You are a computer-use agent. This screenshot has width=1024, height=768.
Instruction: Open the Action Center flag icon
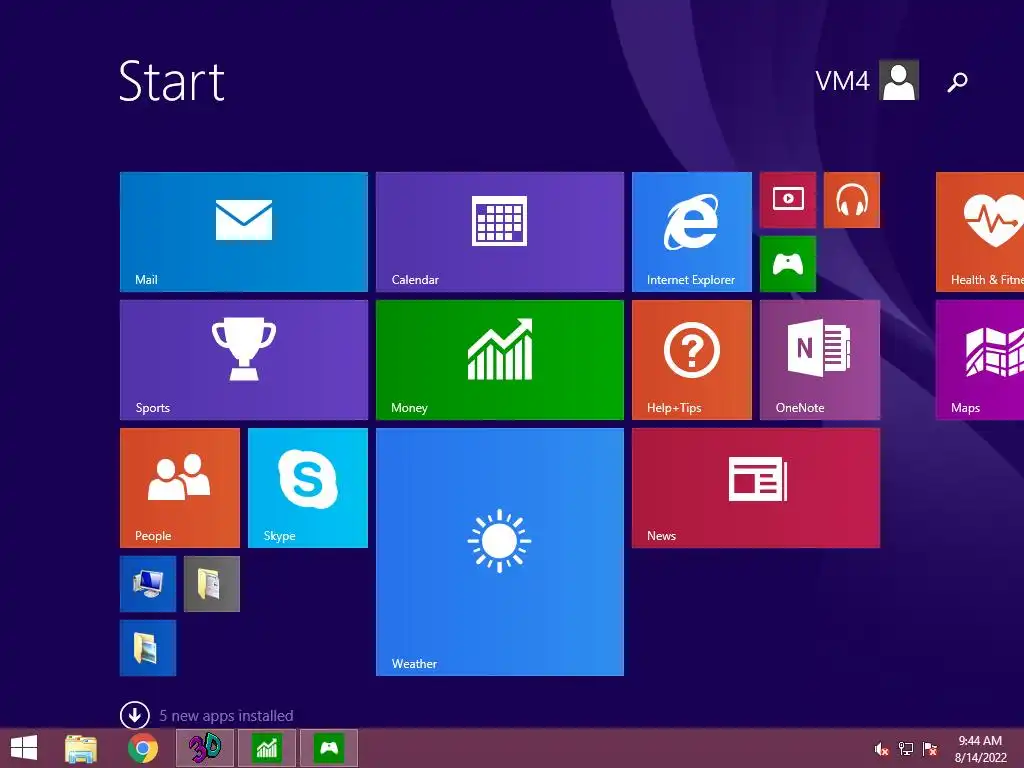pos(930,749)
